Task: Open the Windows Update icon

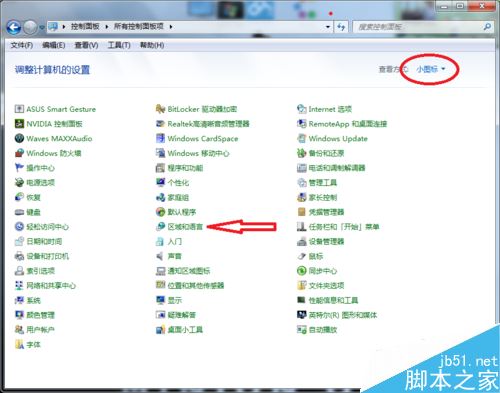Action: [301, 138]
